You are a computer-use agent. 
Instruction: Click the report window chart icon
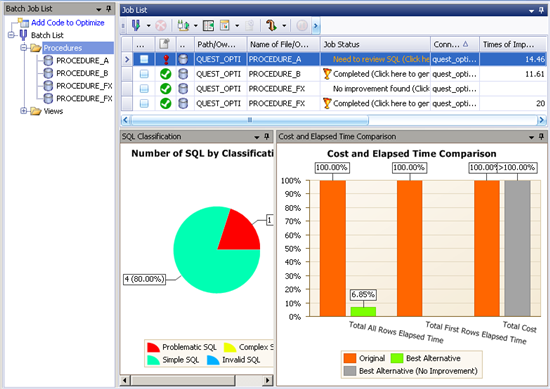(224, 25)
